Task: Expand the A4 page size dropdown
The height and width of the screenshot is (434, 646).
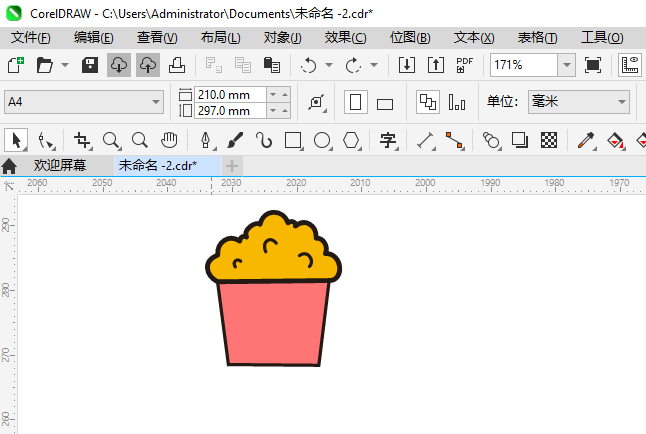Action: point(156,102)
